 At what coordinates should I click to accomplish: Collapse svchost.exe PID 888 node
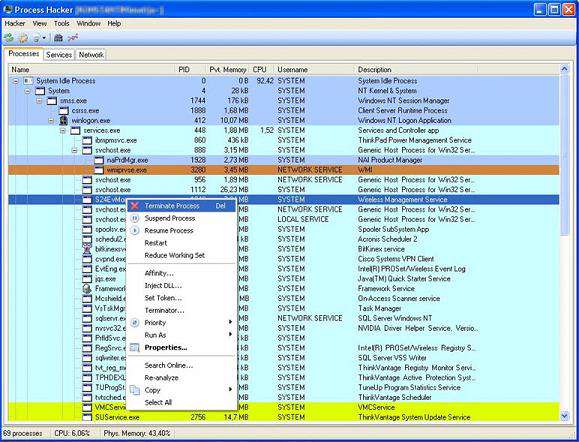[75, 150]
